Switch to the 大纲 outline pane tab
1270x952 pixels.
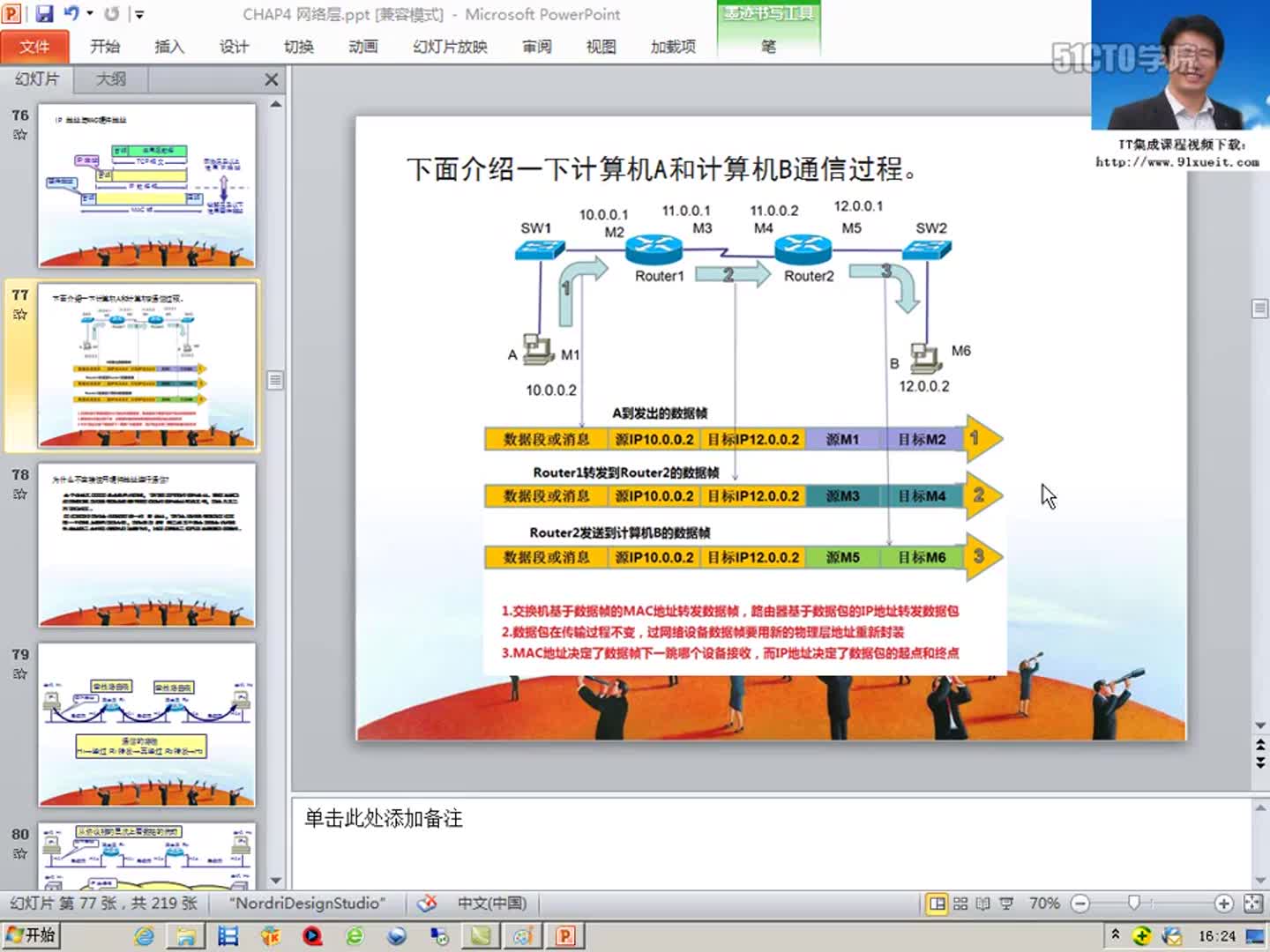coord(110,79)
